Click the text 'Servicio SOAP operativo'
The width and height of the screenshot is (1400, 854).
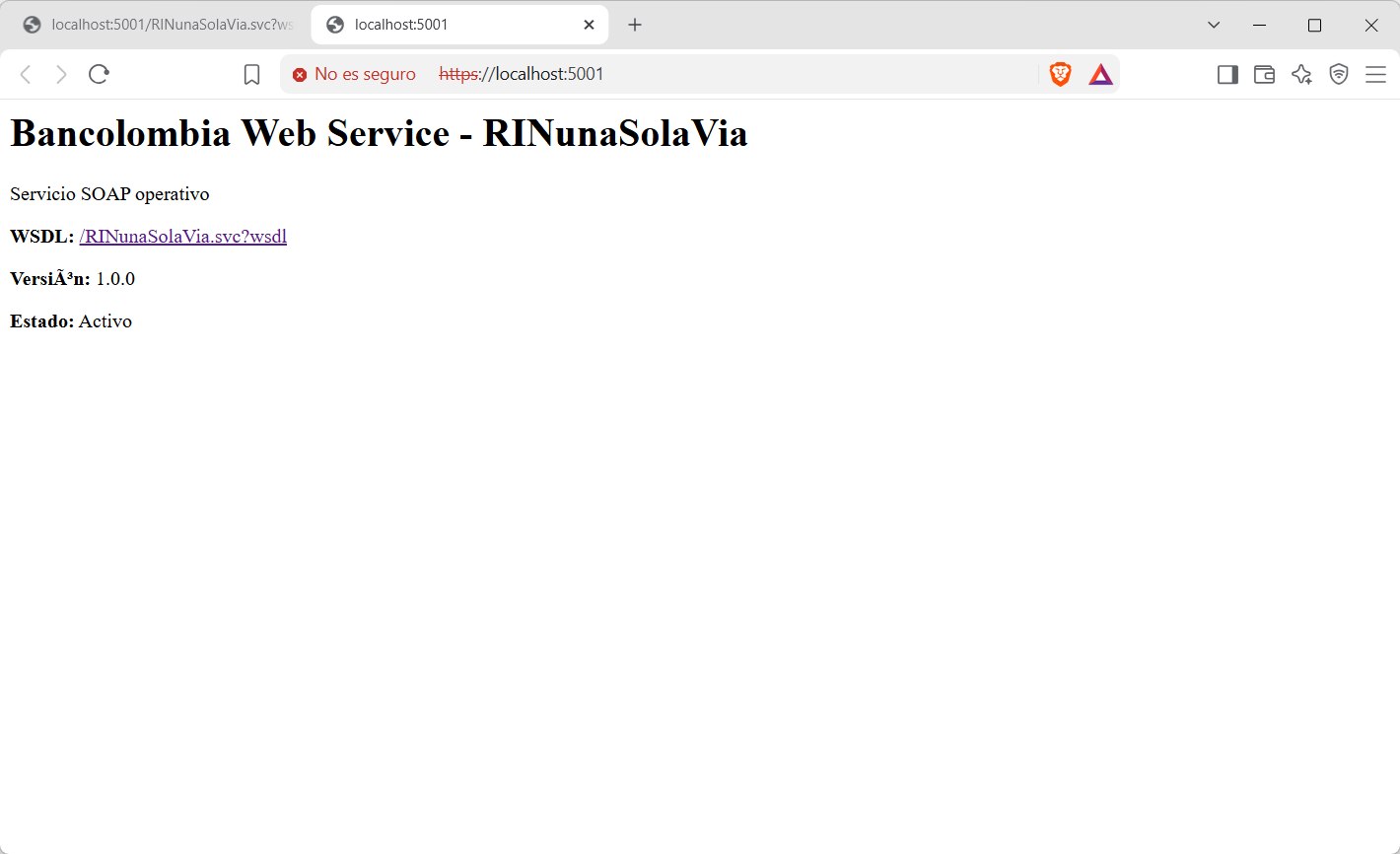coord(109,194)
